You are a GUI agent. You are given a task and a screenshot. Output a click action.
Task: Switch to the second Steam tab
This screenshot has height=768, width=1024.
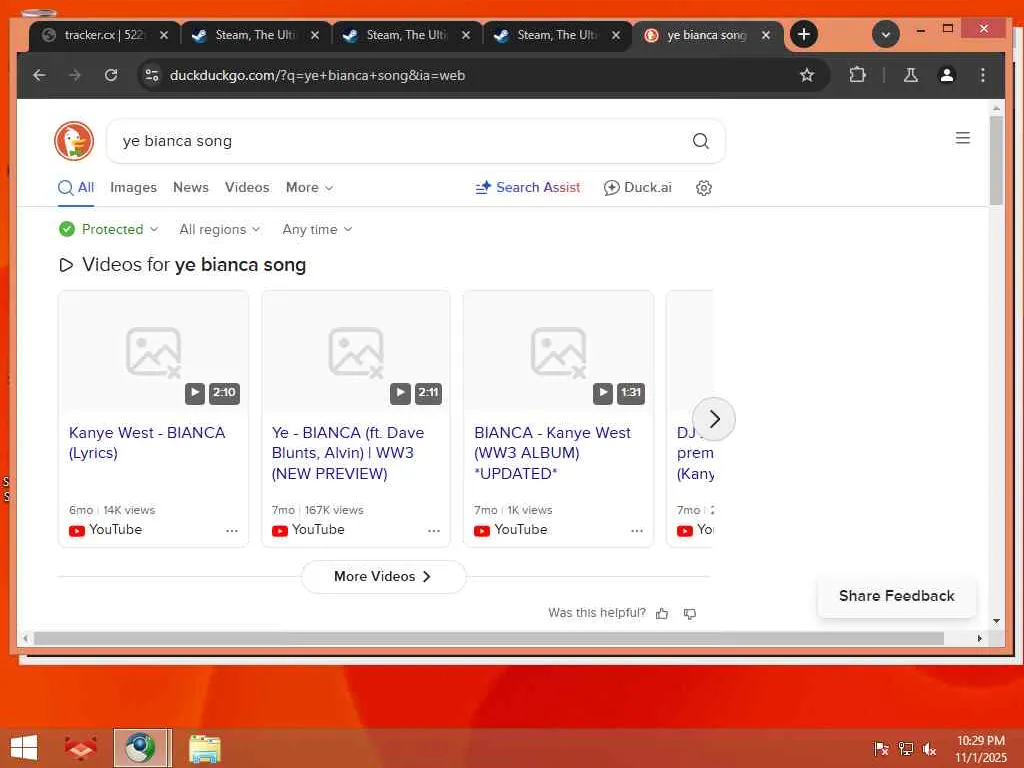(x=405, y=35)
